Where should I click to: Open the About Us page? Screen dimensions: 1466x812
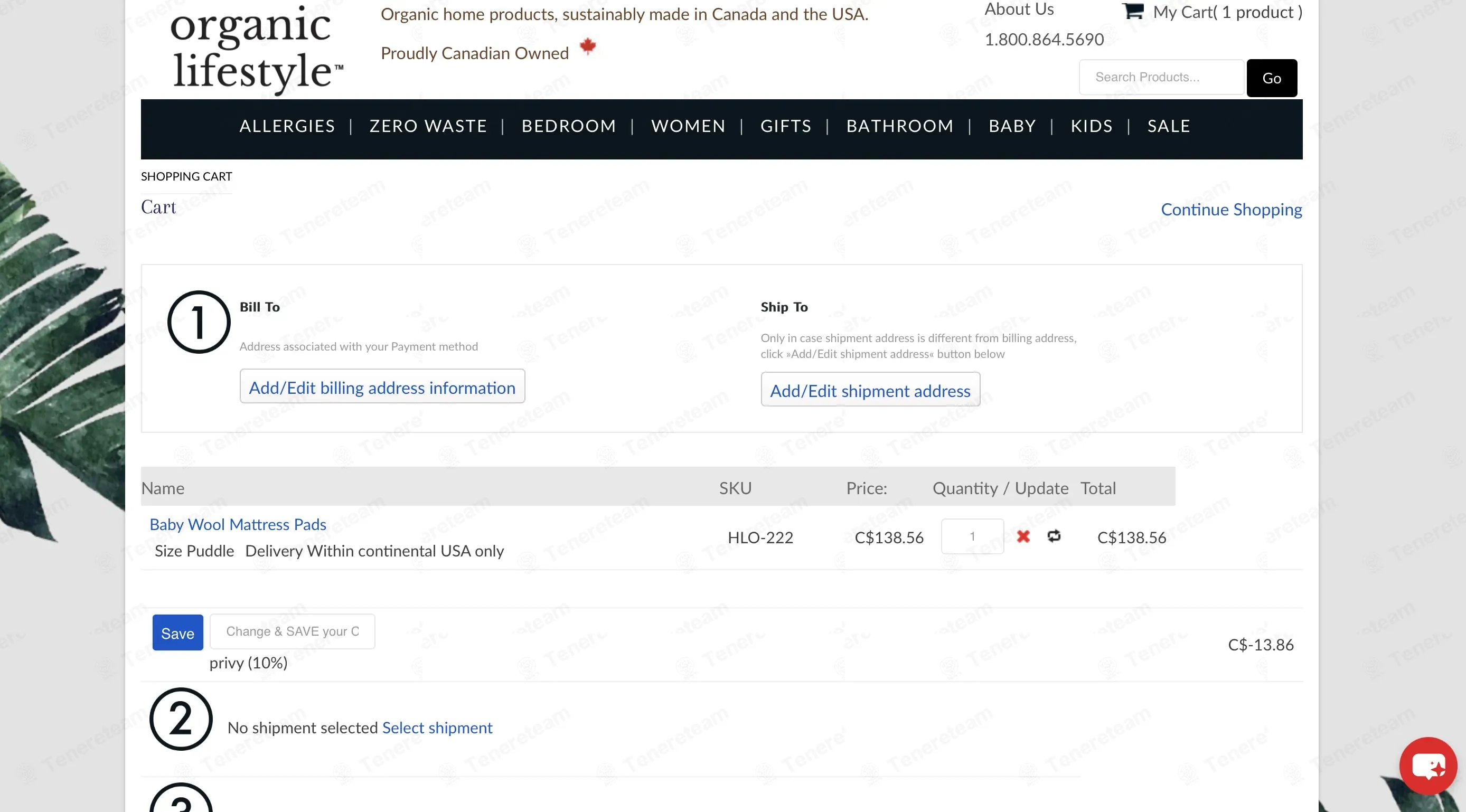(1019, 9)
